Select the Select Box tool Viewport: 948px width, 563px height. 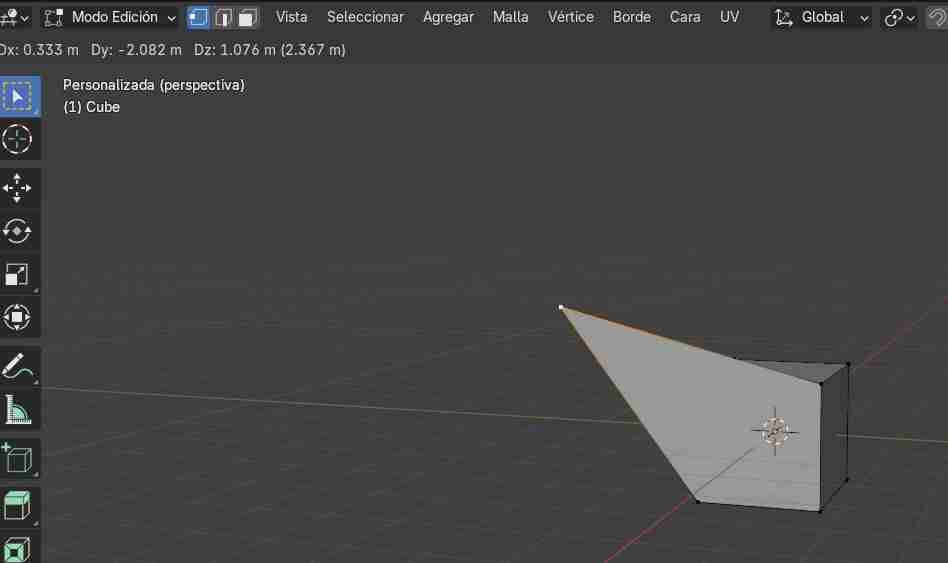18,96
